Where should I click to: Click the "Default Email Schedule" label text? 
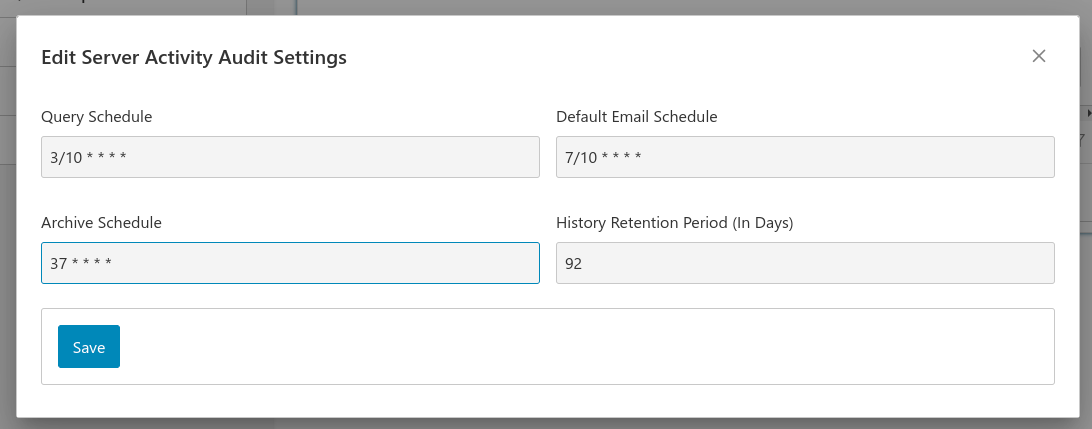click(x=637, y=116)
